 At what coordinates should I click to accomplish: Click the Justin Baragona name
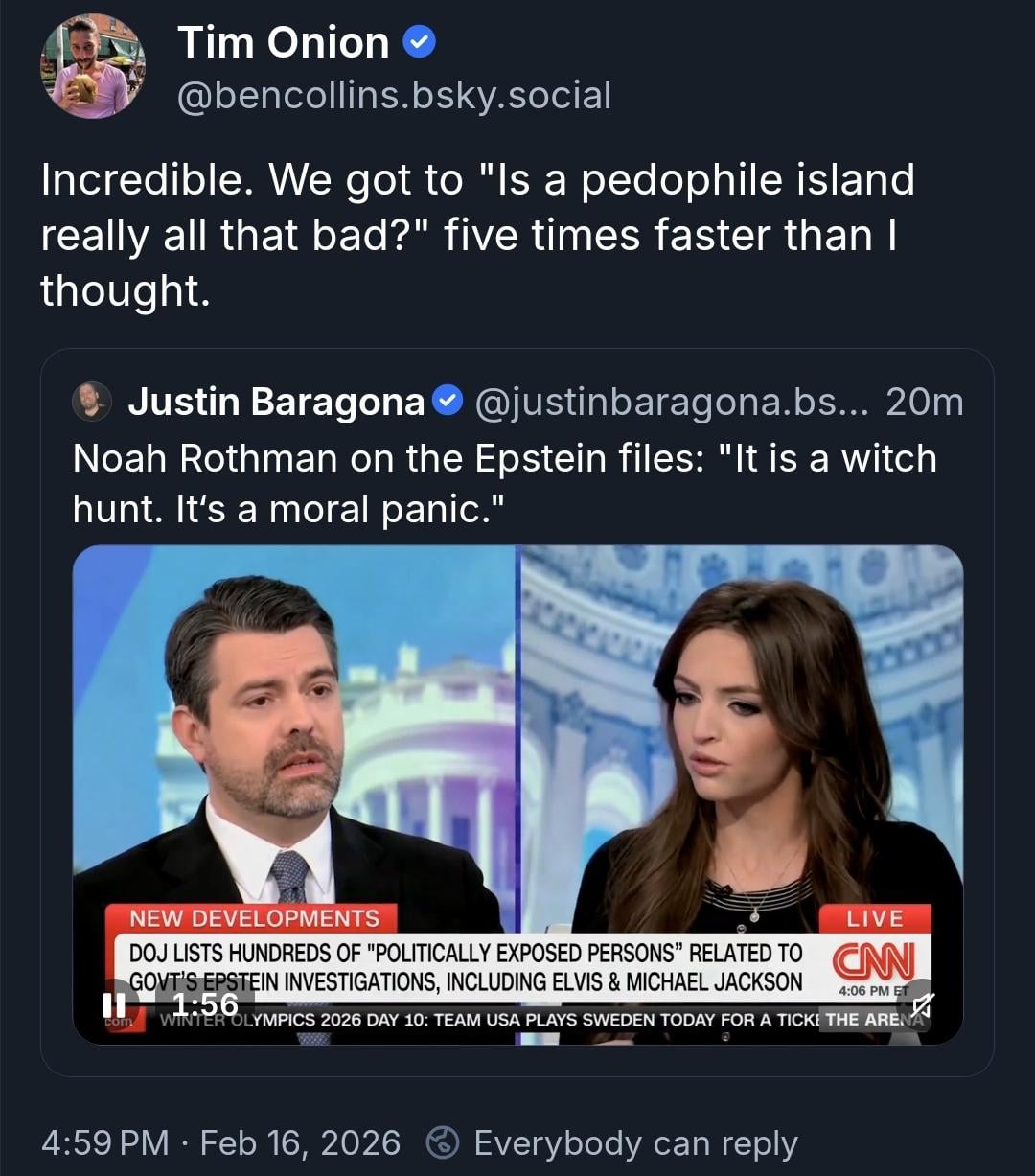(276, 402)
